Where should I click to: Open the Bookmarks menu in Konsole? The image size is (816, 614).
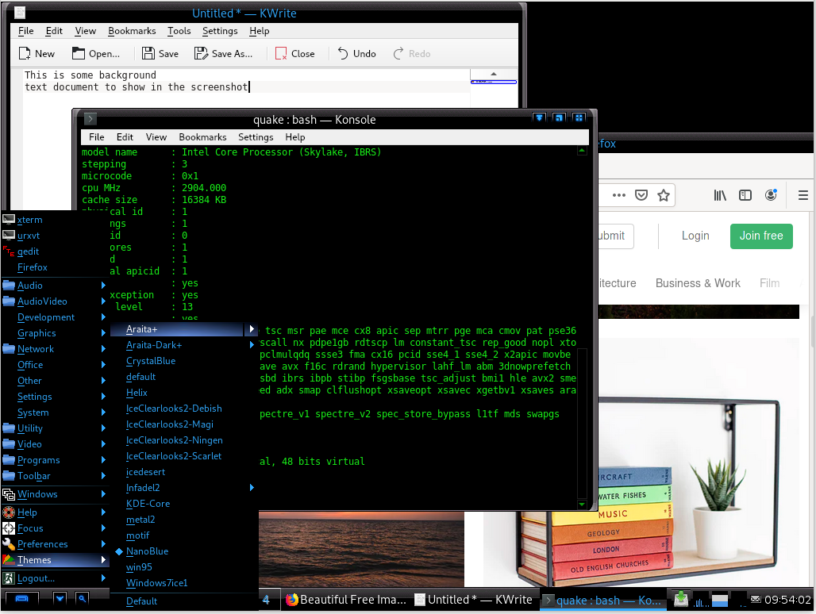203,137
